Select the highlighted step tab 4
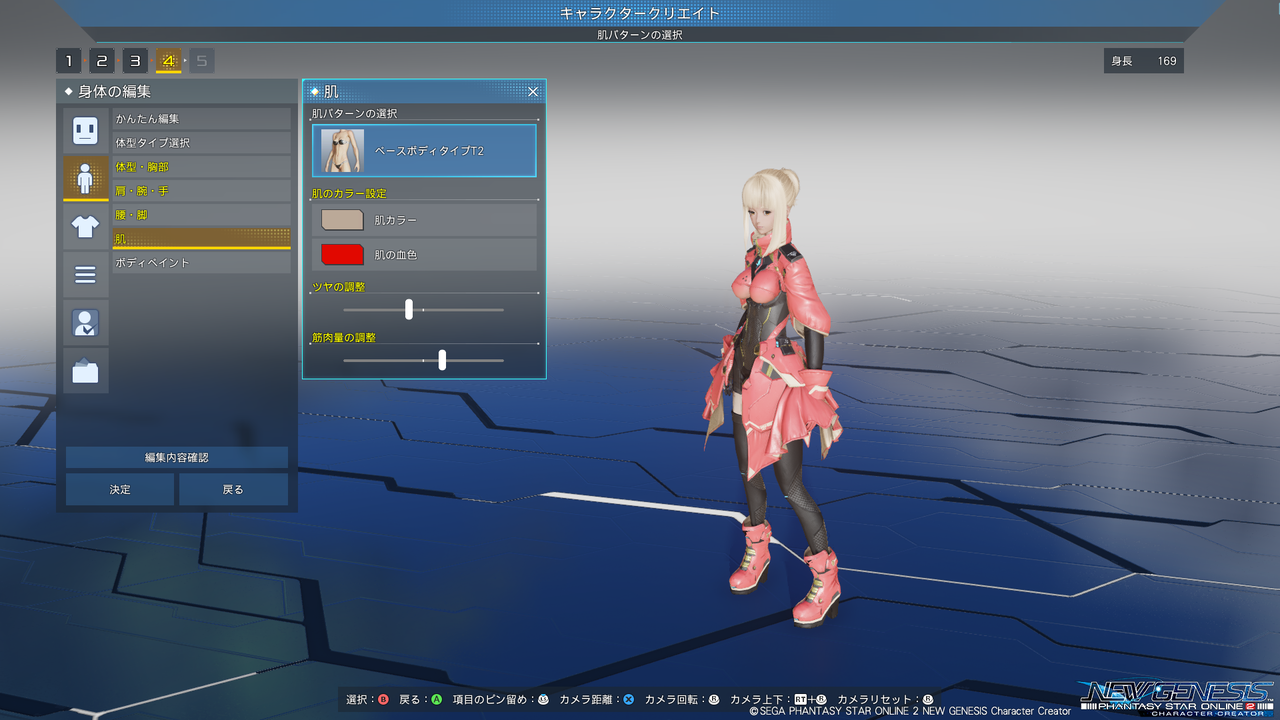 (168, 61)
